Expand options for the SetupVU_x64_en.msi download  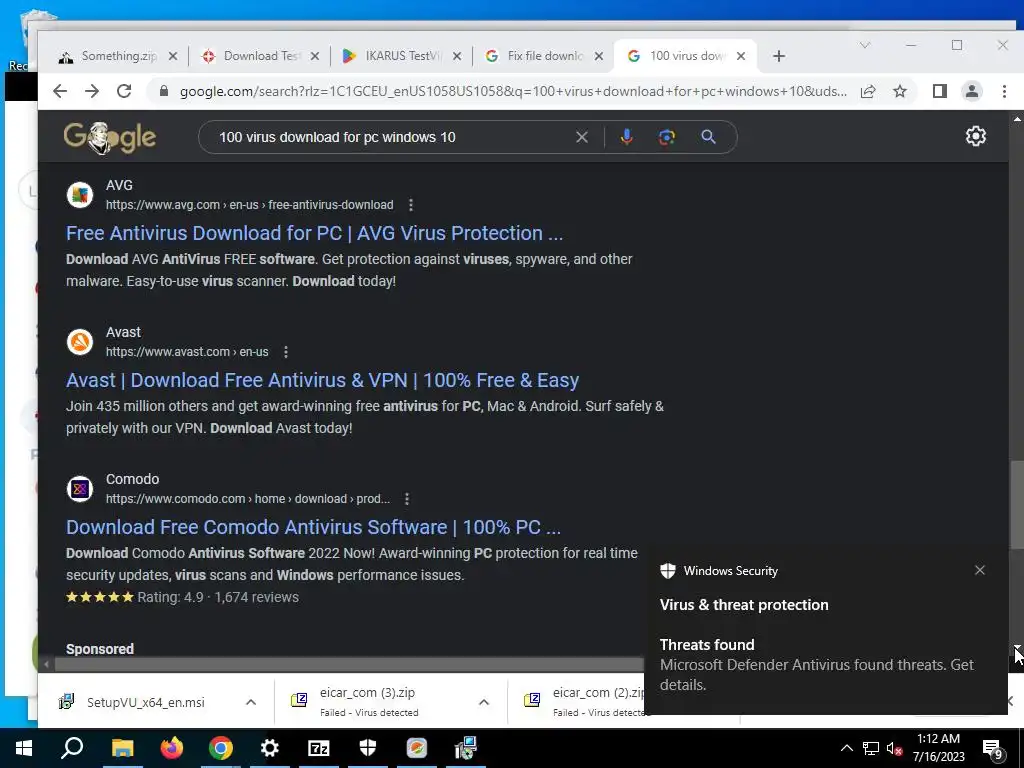point(251,703)
